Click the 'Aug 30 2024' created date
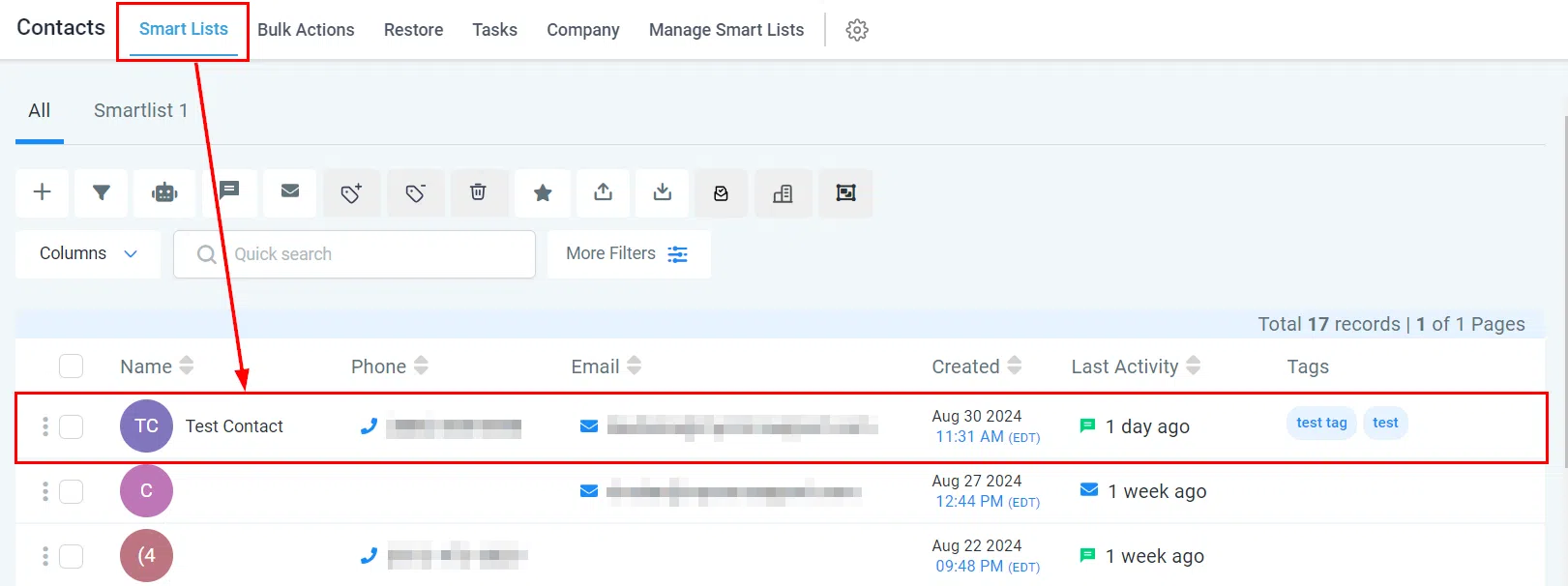This screenshot has width=1568, height=586. tap(976, 416)
